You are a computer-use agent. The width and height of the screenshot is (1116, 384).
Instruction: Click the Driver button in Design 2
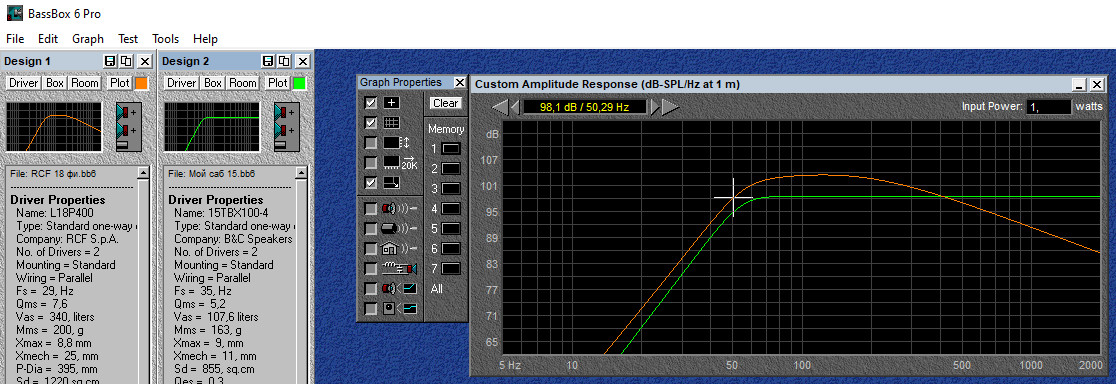pyautogui.click(x=181, y=83)
